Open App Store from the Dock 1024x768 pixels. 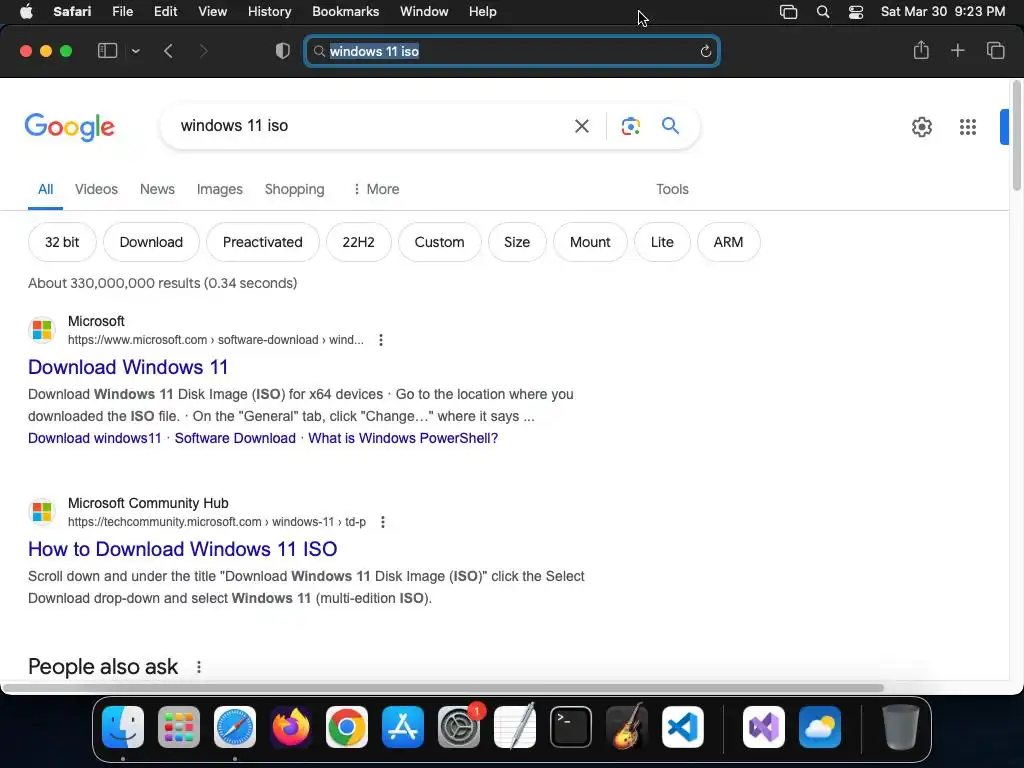coord(403,727)
